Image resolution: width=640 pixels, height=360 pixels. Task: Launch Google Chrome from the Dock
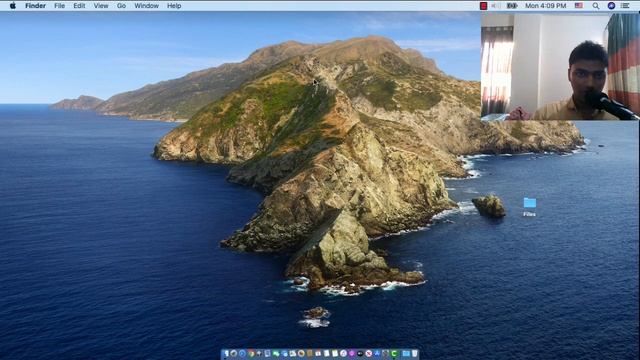251,353
